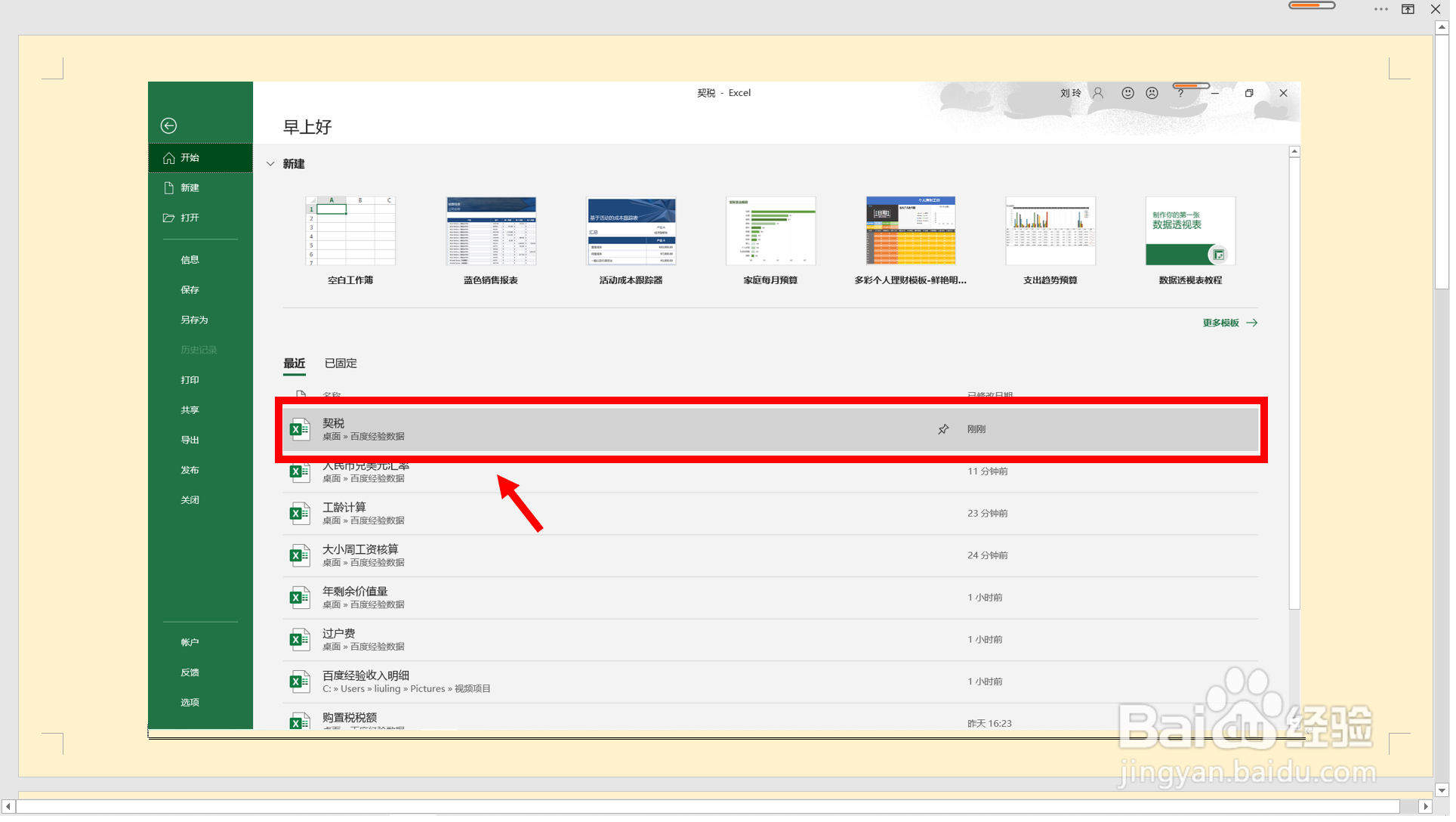Click the Excel file icon beside 过户费

(301, 643)
